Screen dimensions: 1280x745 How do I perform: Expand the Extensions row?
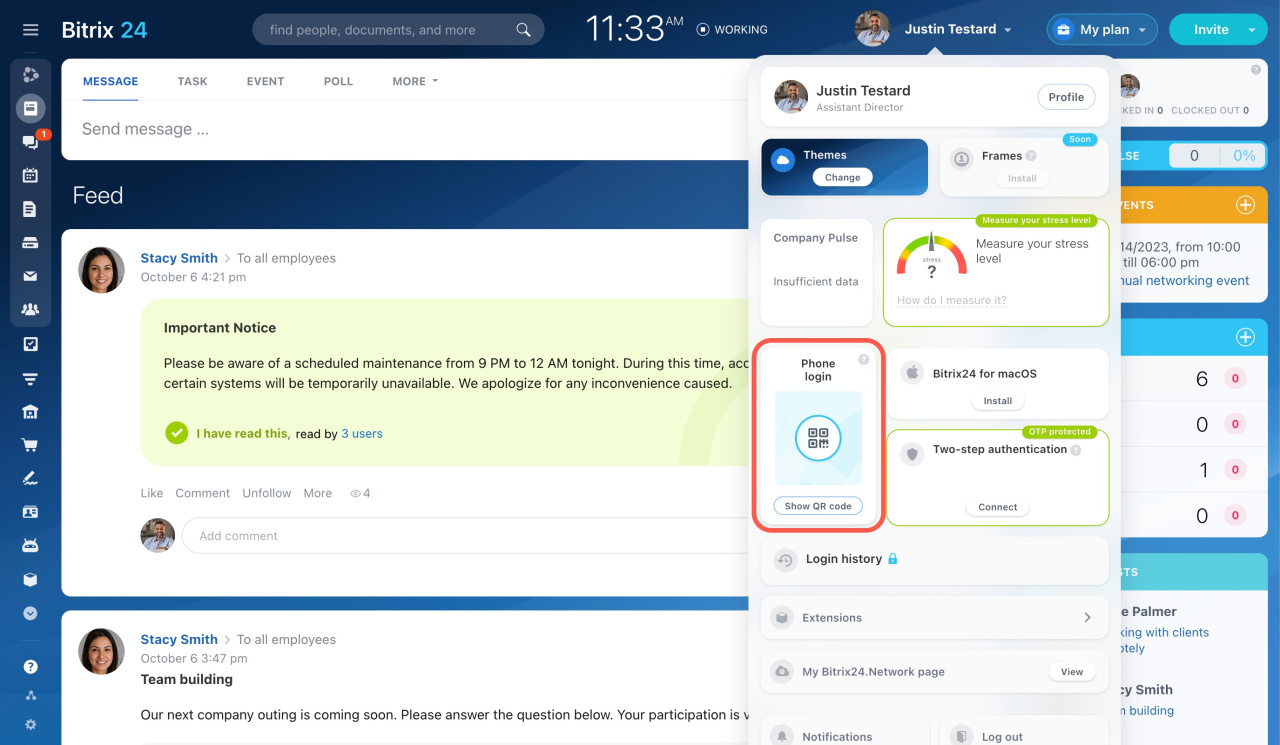click(x=934, y=618)
